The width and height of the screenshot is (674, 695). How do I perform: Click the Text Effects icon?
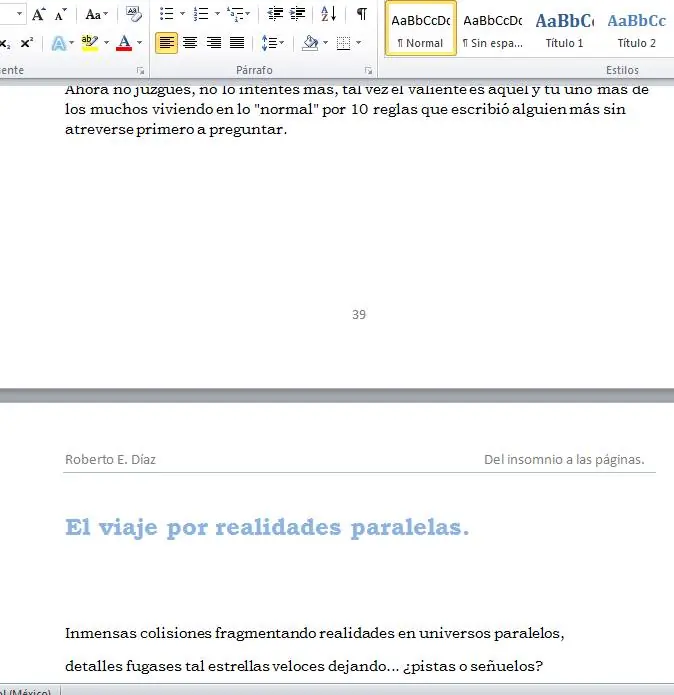pyautogui.click(x=58, y=43)
